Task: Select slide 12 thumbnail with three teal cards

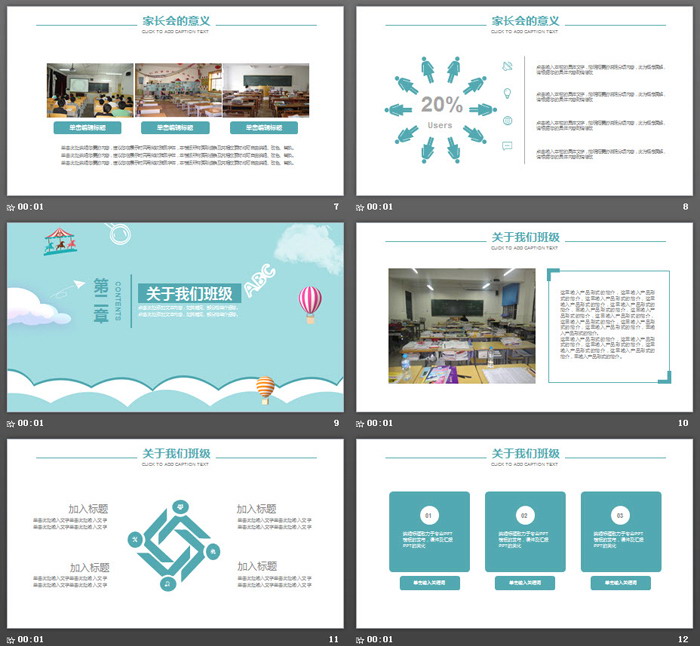Action: tap(525, 533)
